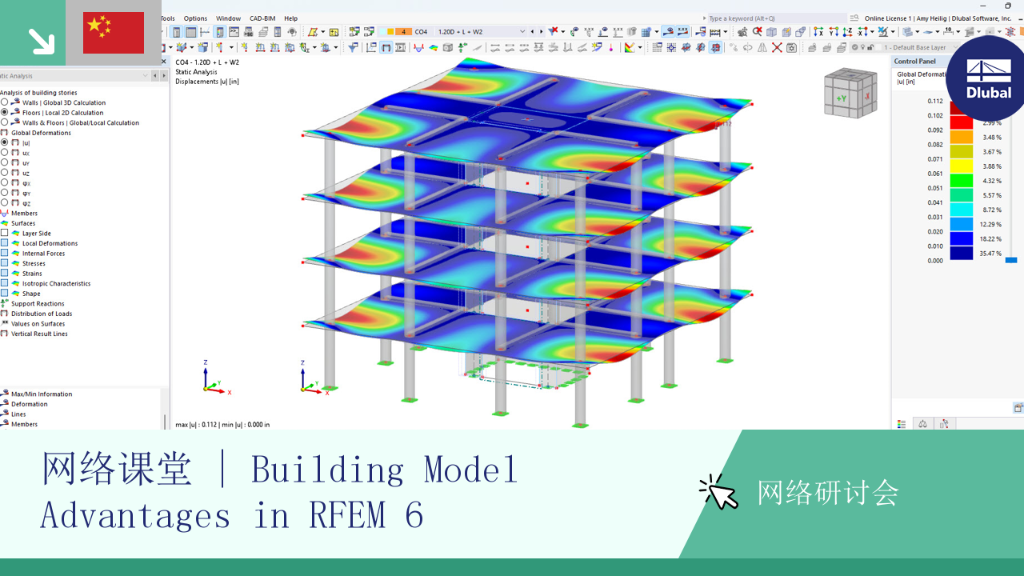
Task: Open the CAD-BIM menu
Action: 262,18
